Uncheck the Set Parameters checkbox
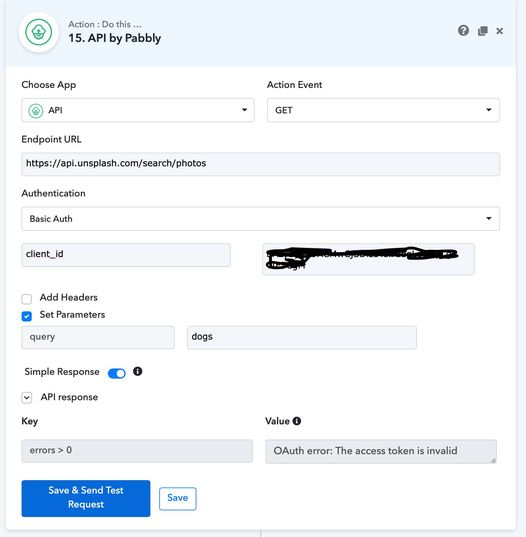Screen dimensions: 526x537 [27, 316]
